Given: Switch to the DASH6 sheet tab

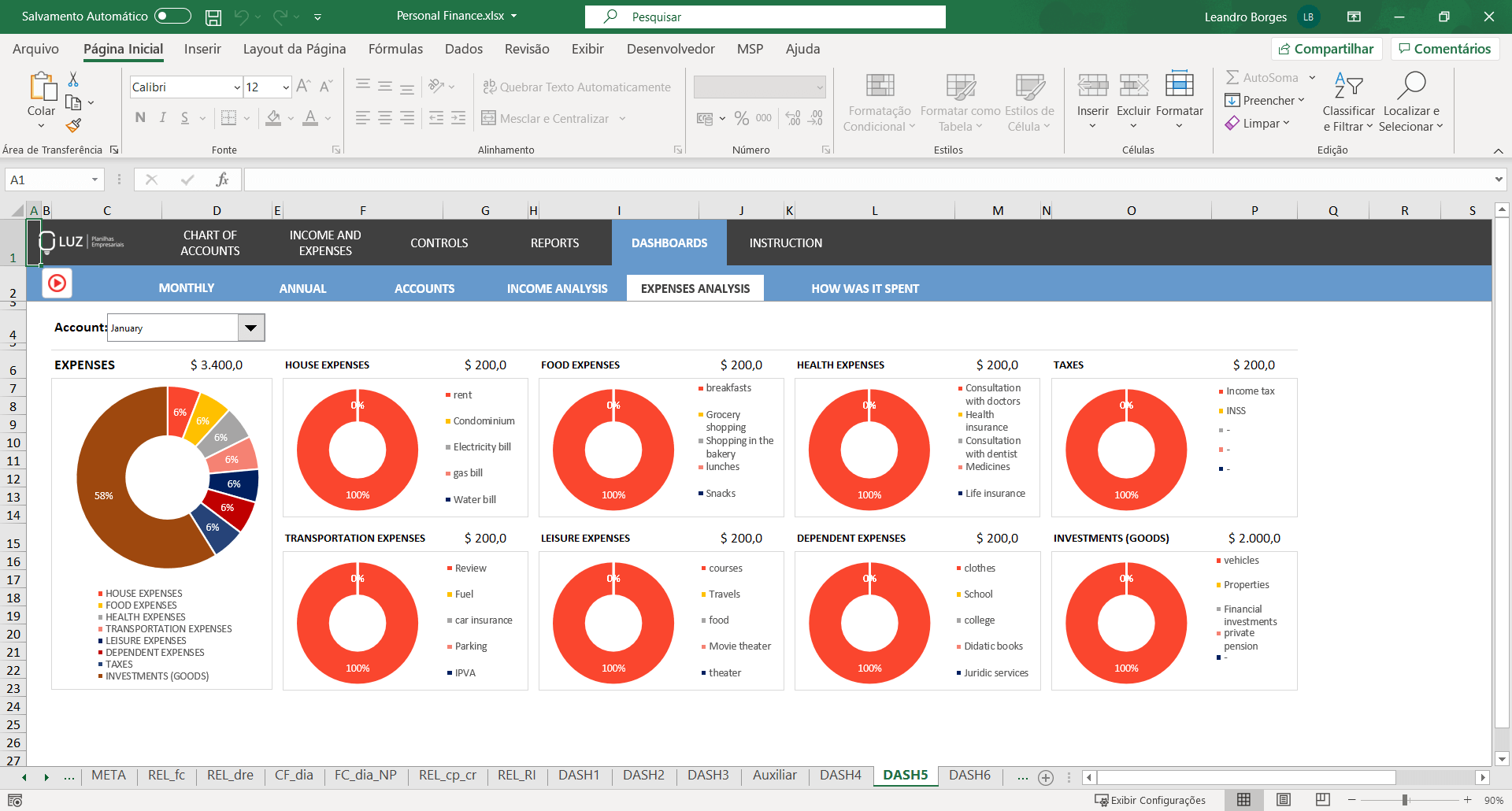Looking at the screenshot, I should (969, 775).
